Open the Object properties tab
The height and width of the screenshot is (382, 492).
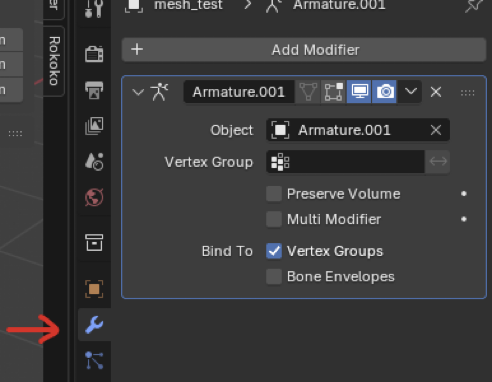click(94, 289)
